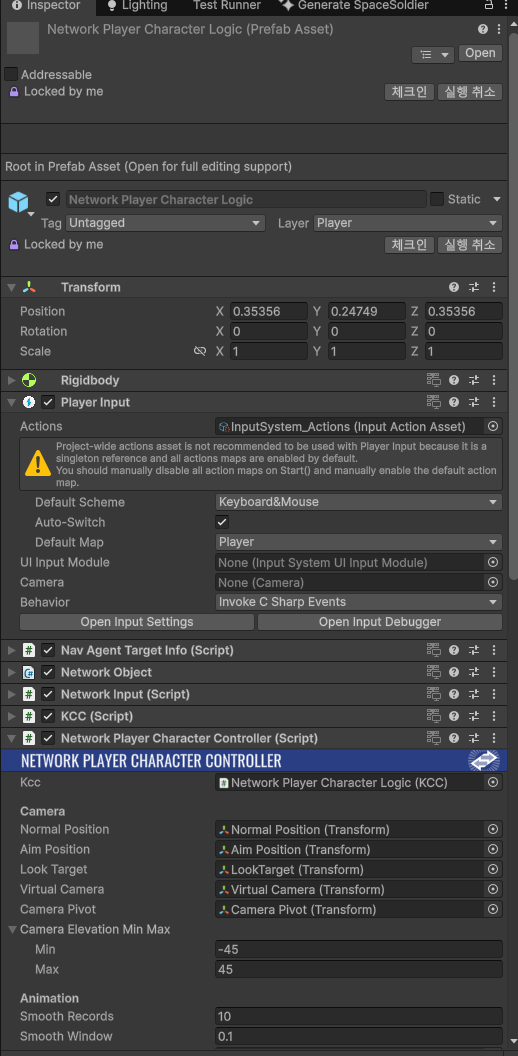Open Player Input three-dot context menu
The image size is (518, 1056).
[x=494, y=402]
